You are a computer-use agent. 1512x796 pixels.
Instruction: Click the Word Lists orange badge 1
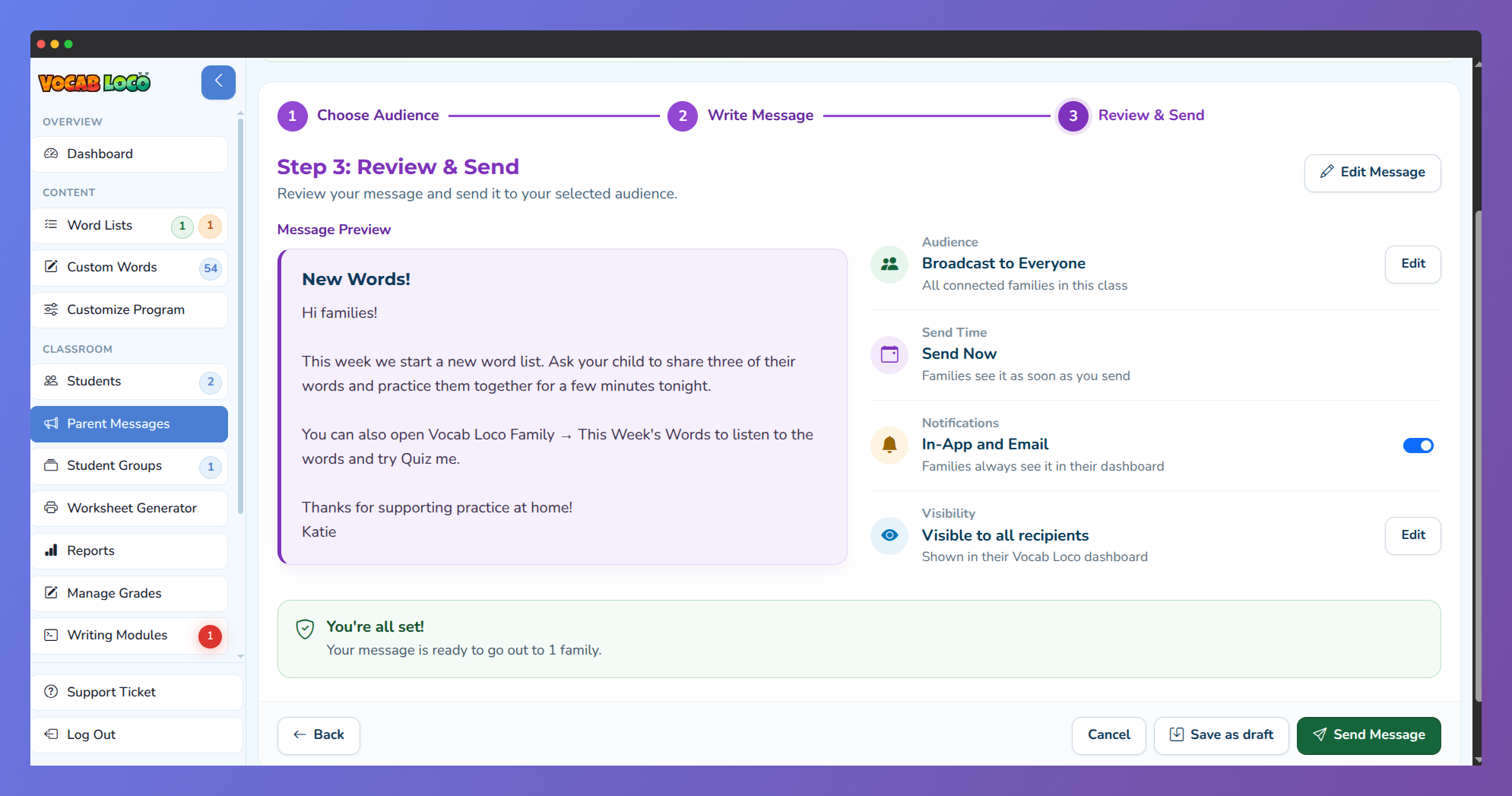point(210,226)
